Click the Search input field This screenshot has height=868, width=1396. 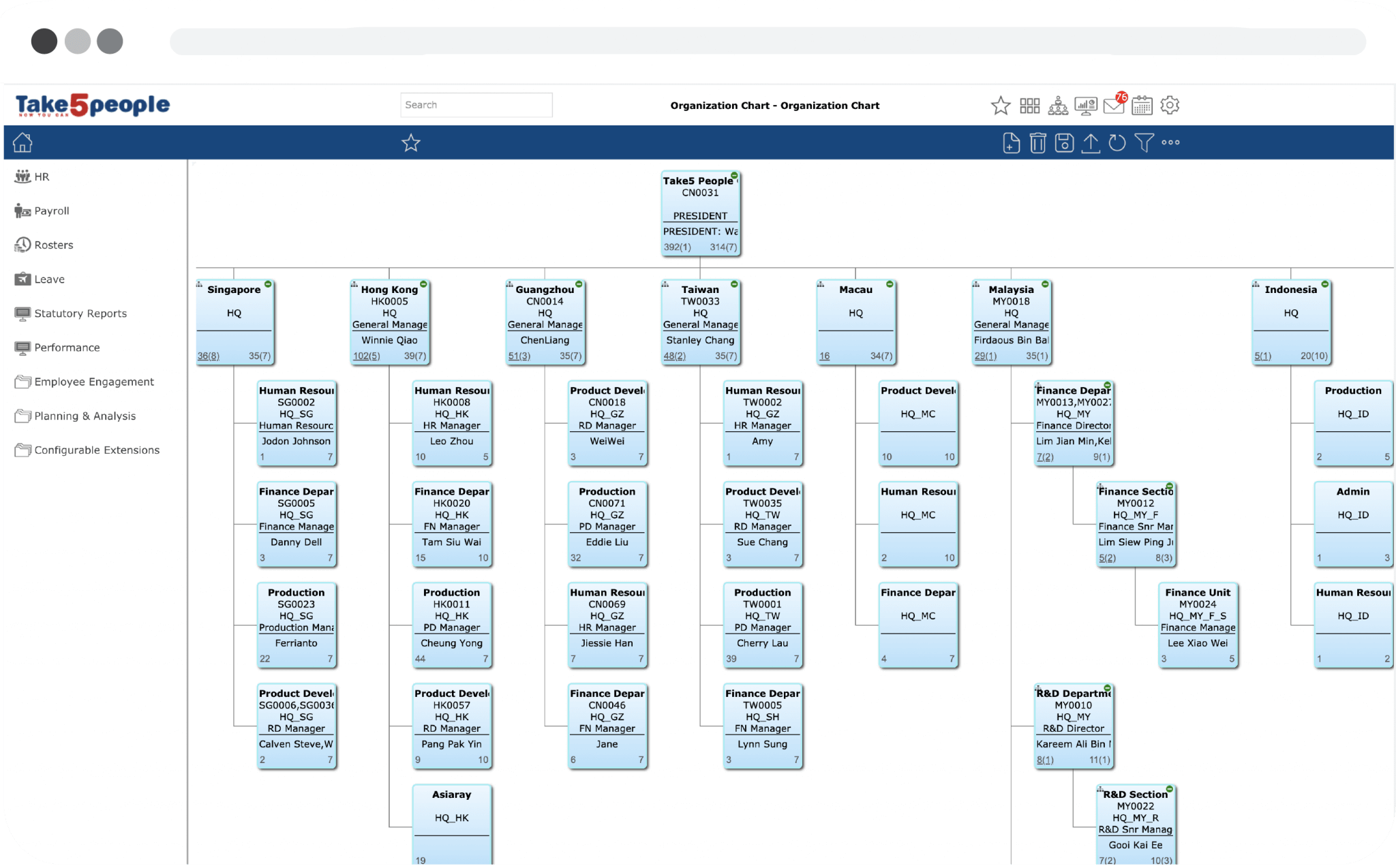[x=476, y=105]
